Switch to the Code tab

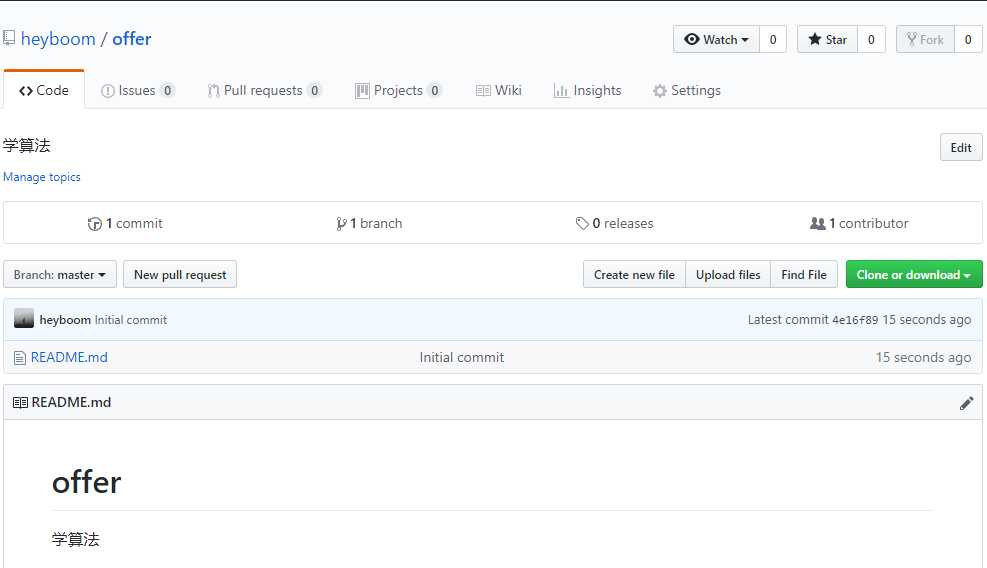(x=43, y=90)
